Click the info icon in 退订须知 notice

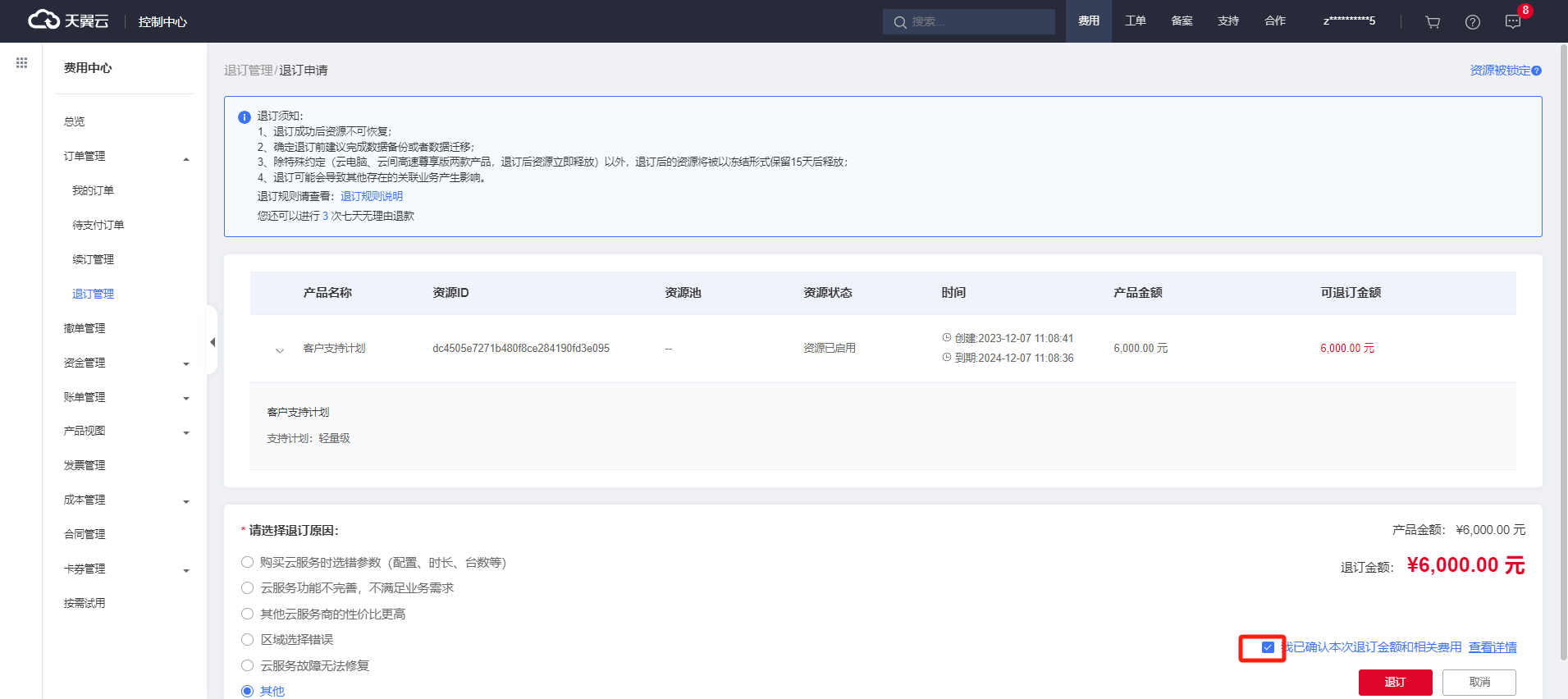[x=244, y=117]
